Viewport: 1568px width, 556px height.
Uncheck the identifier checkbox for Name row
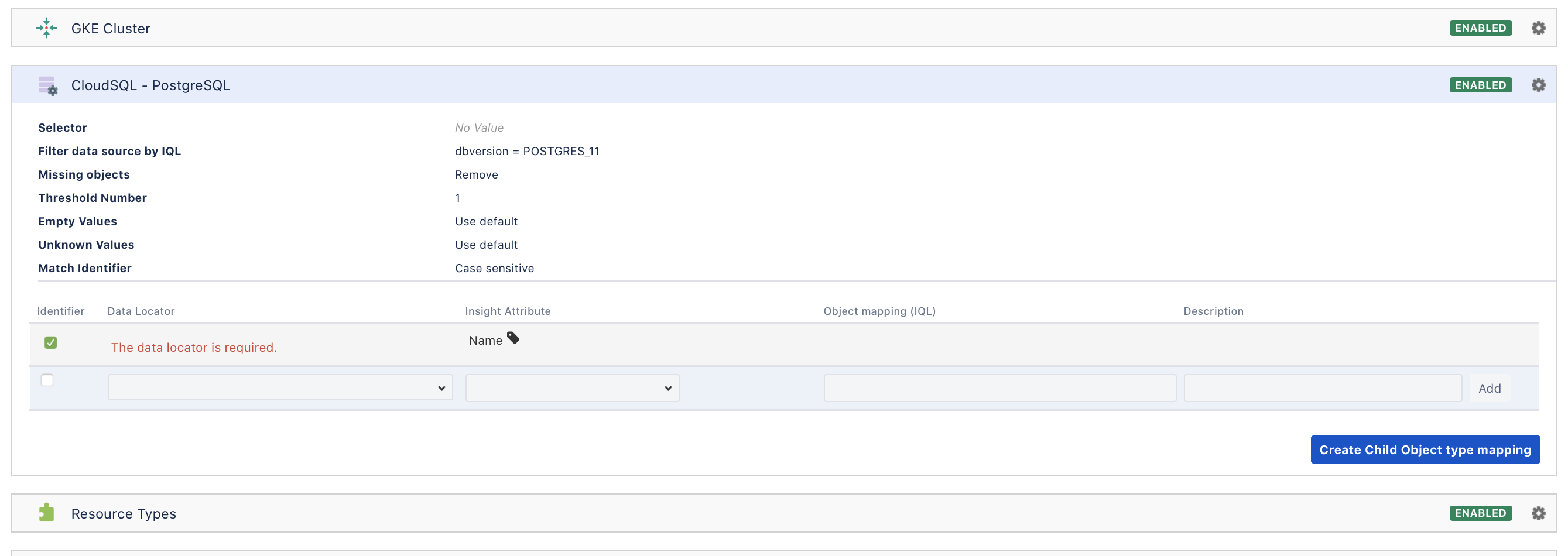[x=50, y=342]
